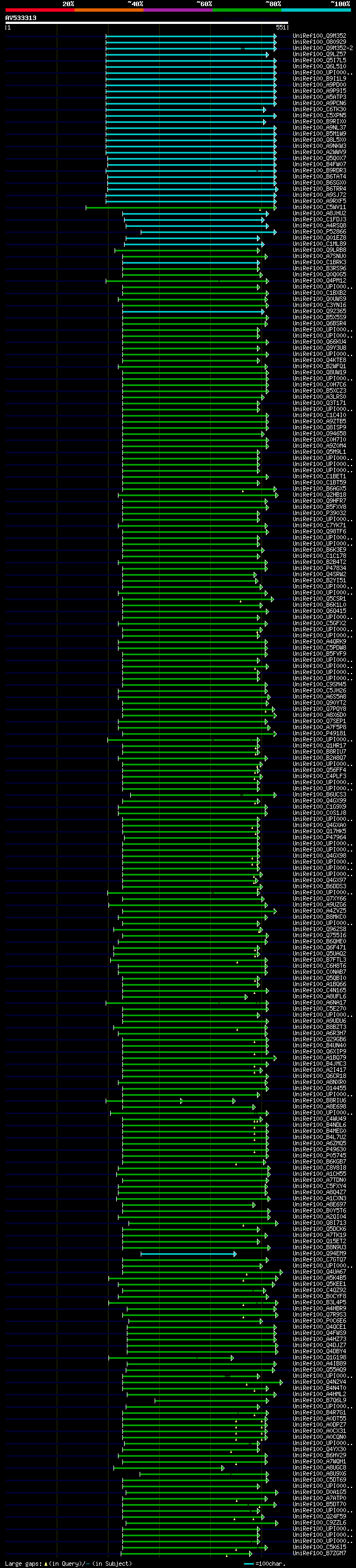Click hit label UniRef100_B6AGX5
This screenshot has width=356, height=1568.
pyautogui.click(x=319, y=489)
